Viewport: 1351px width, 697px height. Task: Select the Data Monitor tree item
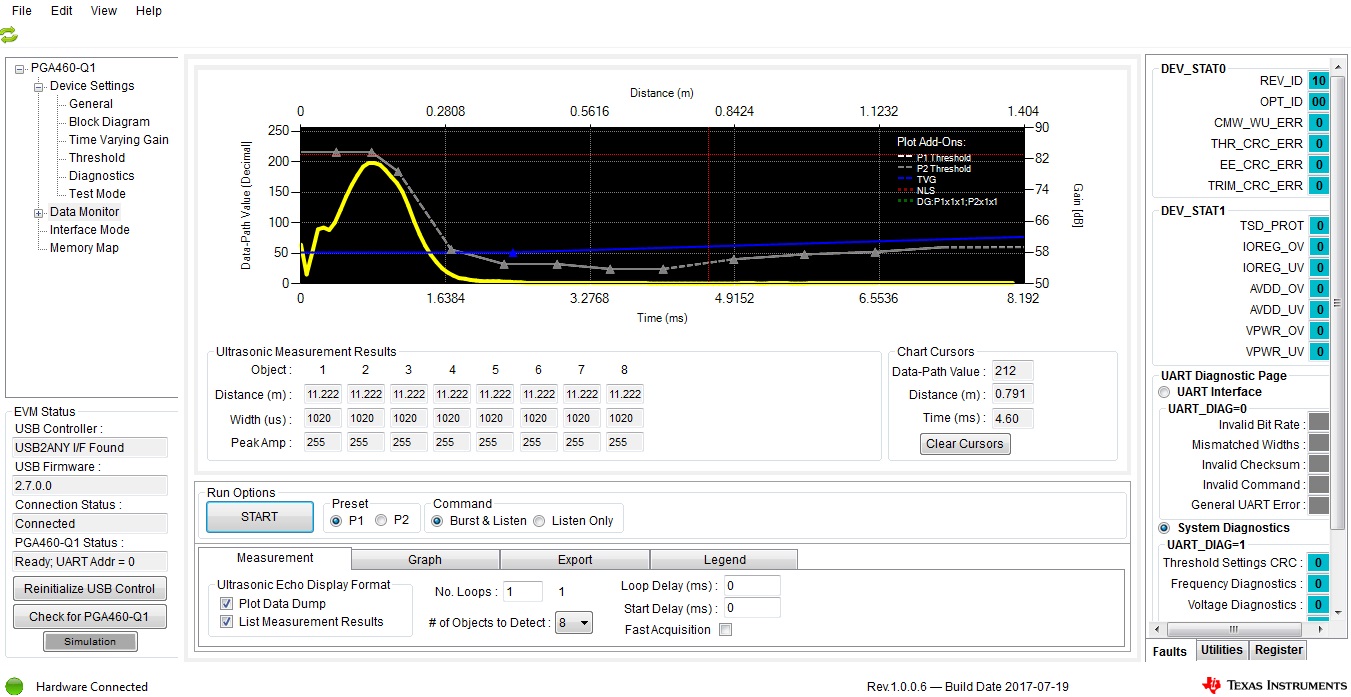(85, 212)
